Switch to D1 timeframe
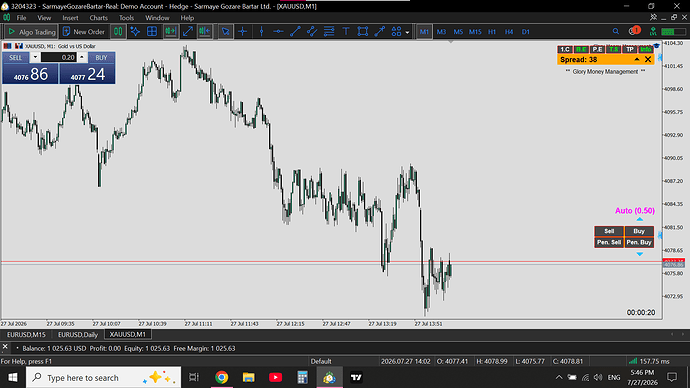690x388 pixels. (x=525, y=32)
